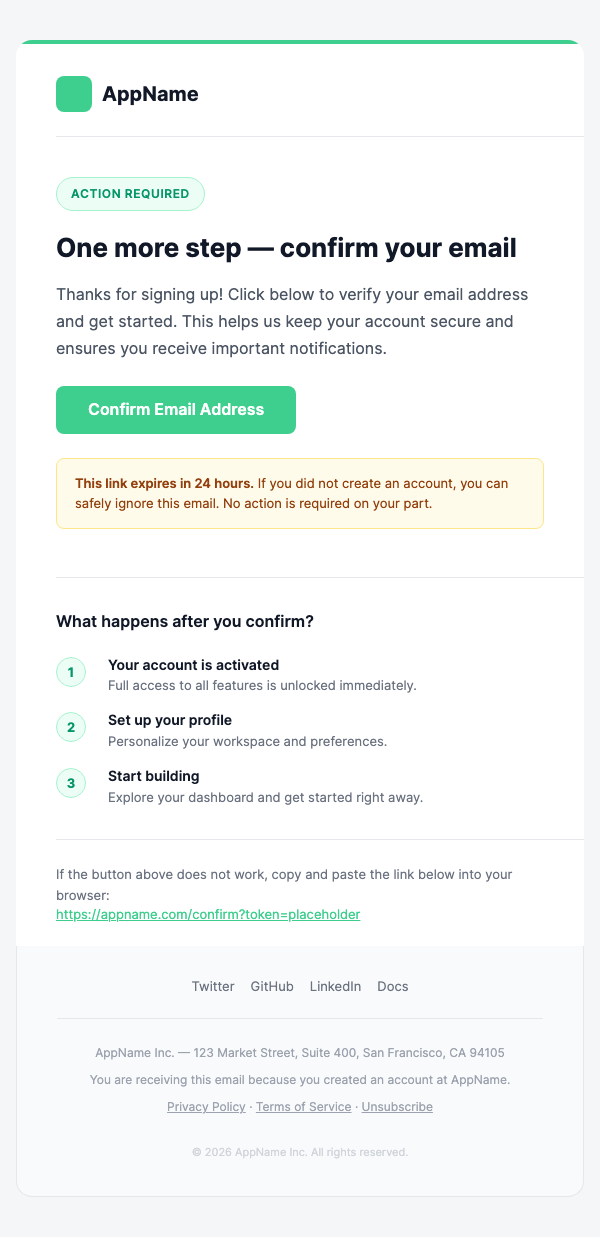
Task: Open the Twitter social link
Action: [213, 986]
